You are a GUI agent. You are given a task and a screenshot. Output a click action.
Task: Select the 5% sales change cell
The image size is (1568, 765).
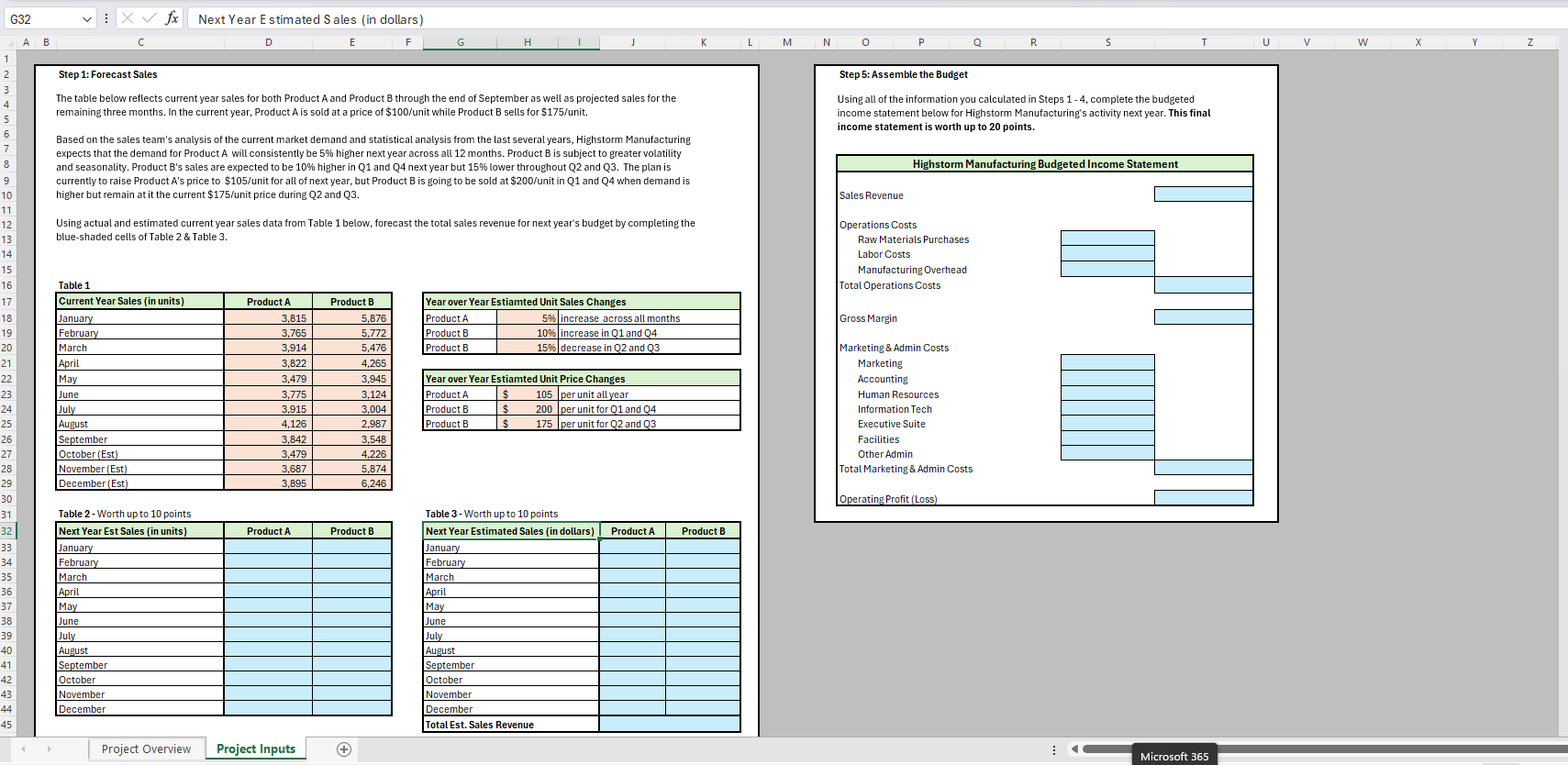tap(528, 318)
